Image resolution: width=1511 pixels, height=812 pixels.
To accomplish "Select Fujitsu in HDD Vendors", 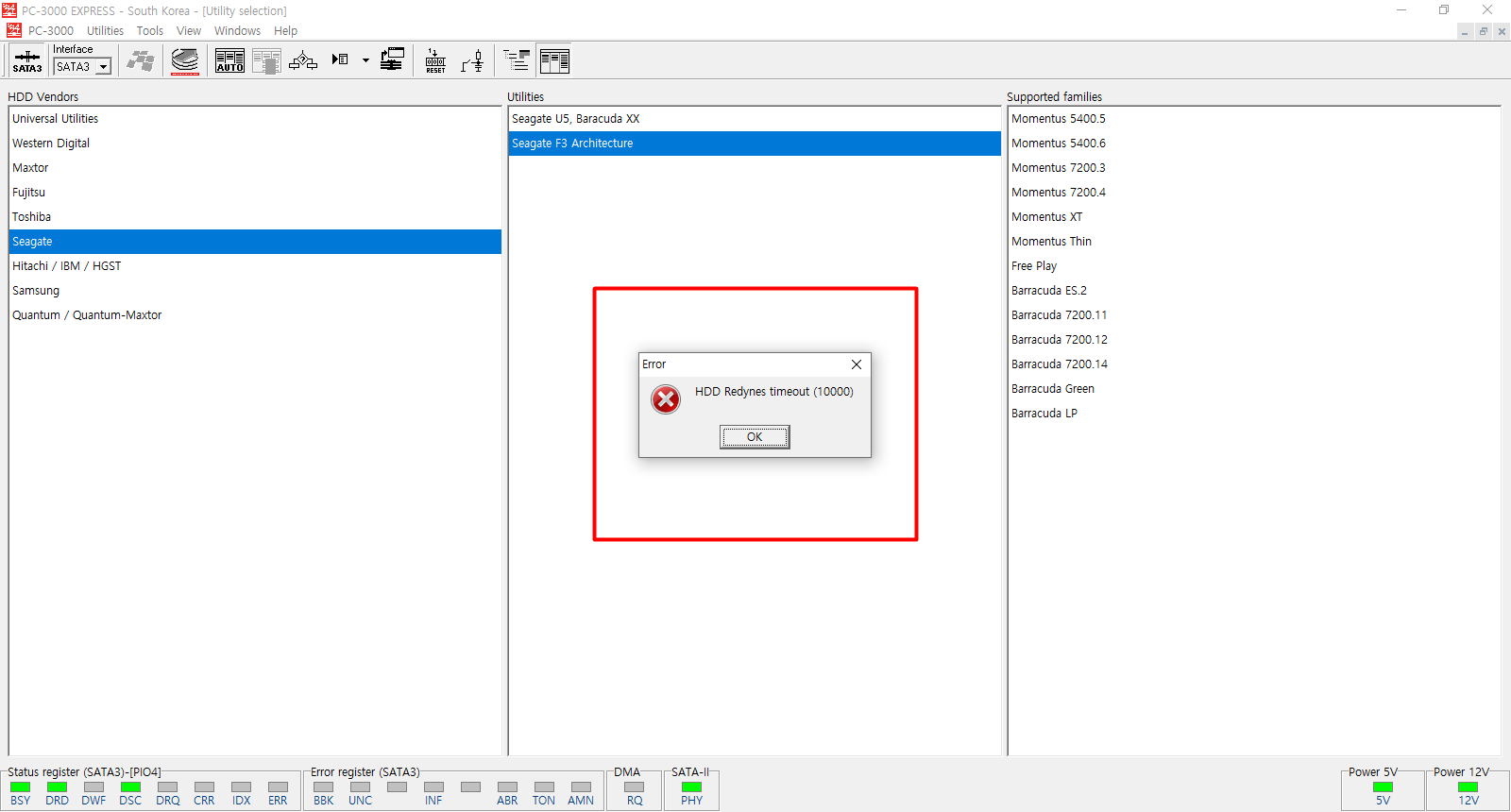I will (x=255, y=193).
